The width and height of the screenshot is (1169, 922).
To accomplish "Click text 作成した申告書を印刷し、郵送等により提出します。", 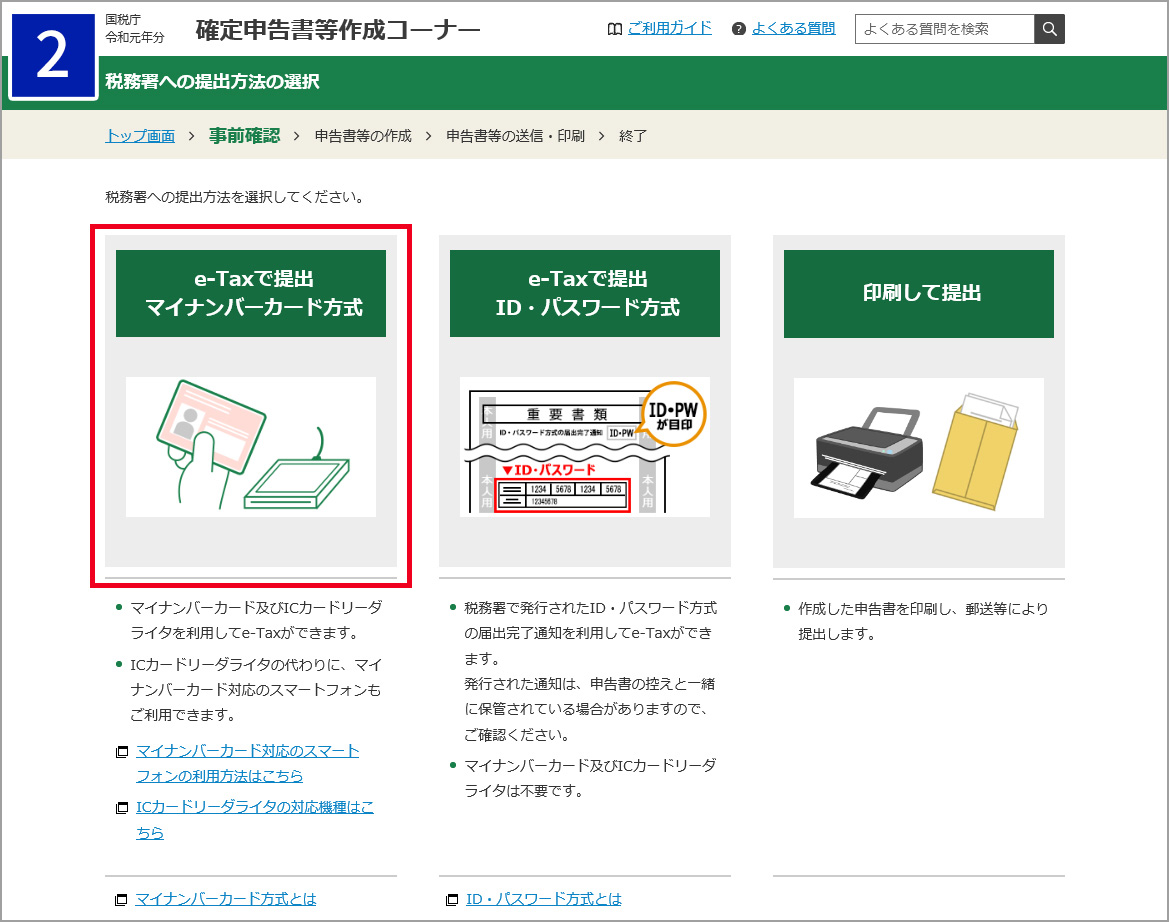I will (x=923, y=621).
